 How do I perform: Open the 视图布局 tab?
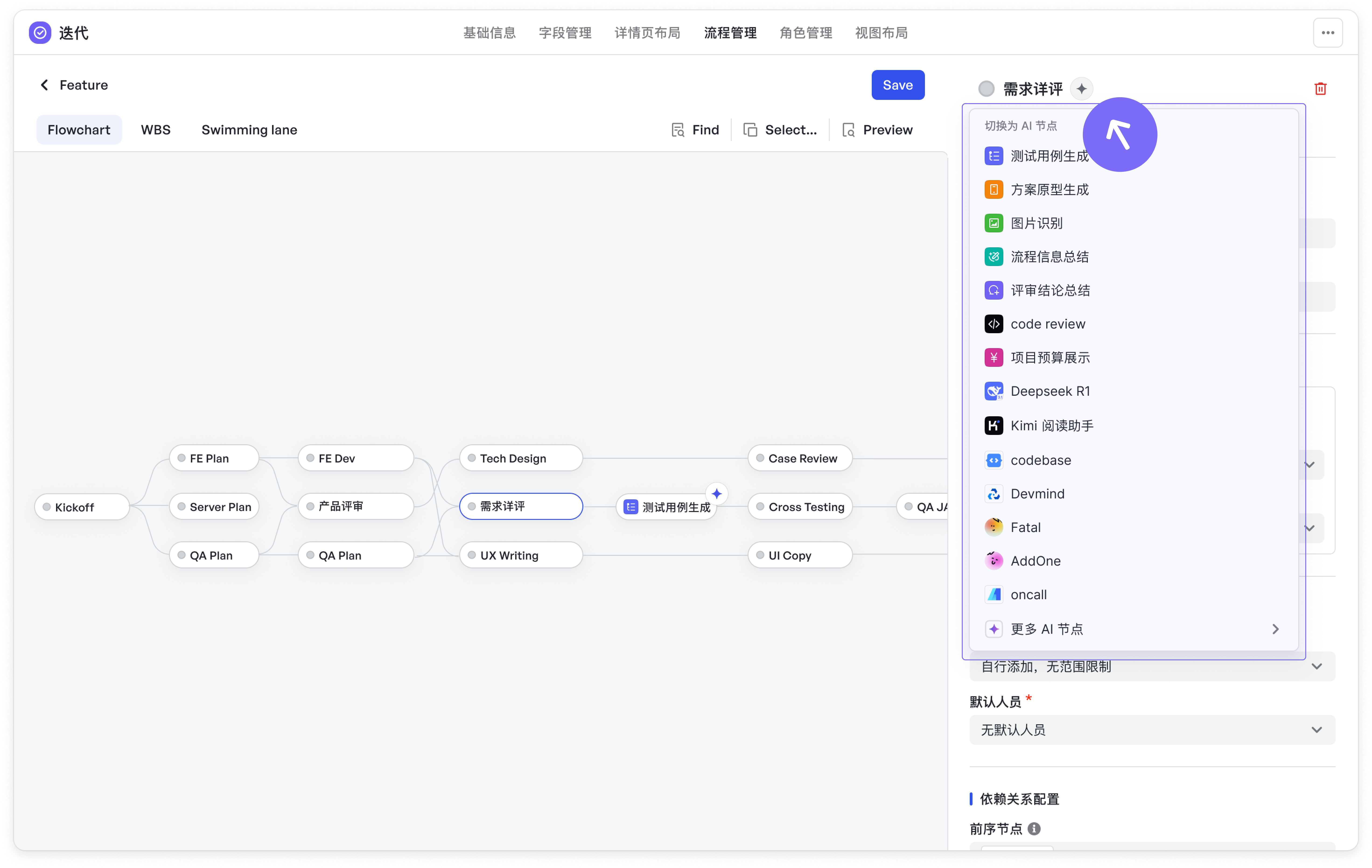click(882, 33)
